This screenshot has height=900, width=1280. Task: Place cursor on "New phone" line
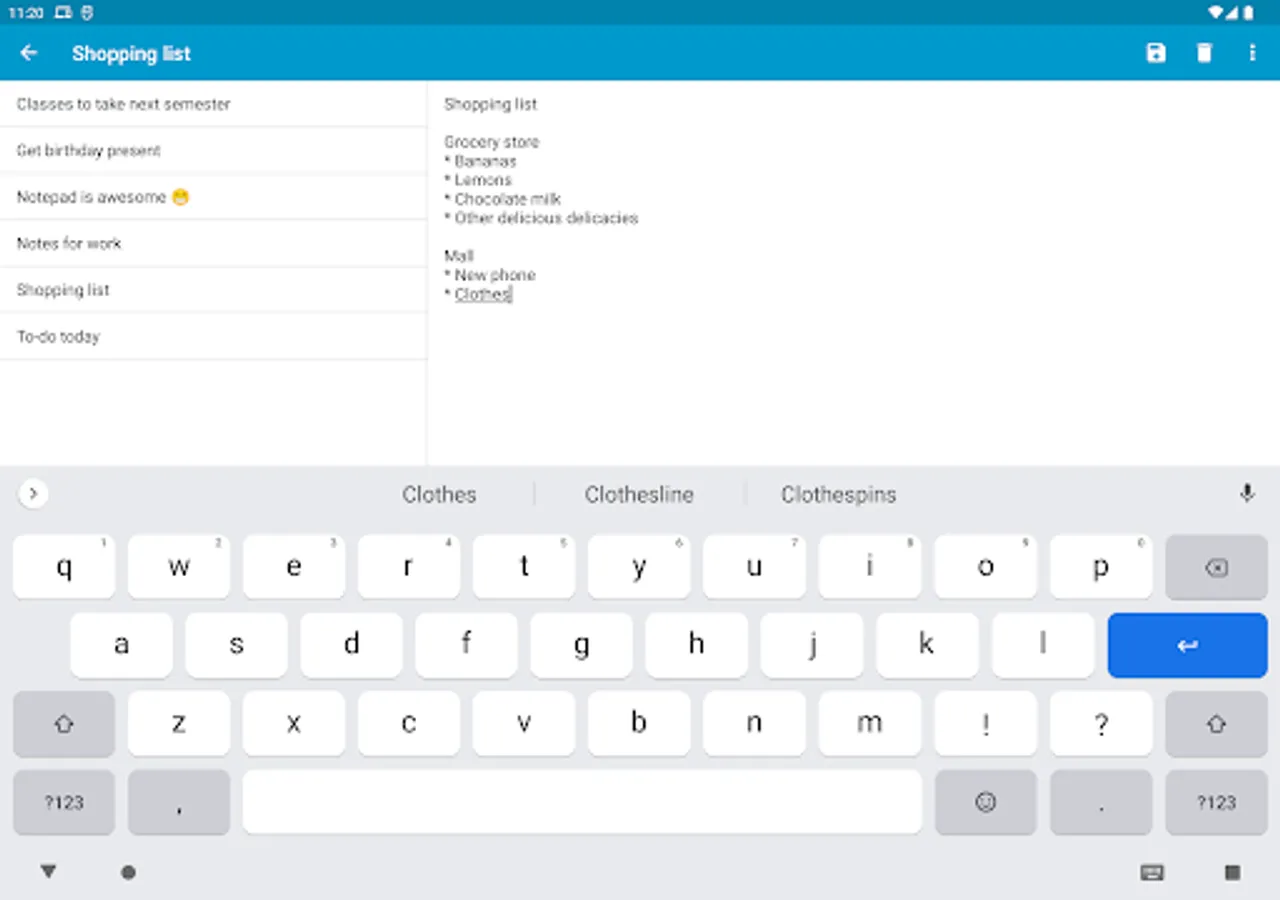point(490,275)
